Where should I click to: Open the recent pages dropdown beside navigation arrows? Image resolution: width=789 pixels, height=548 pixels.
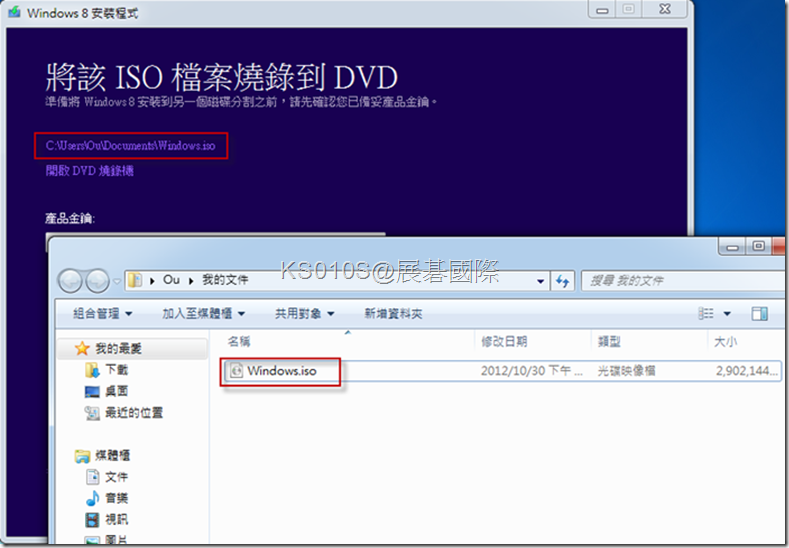click(x=117, y=281)
